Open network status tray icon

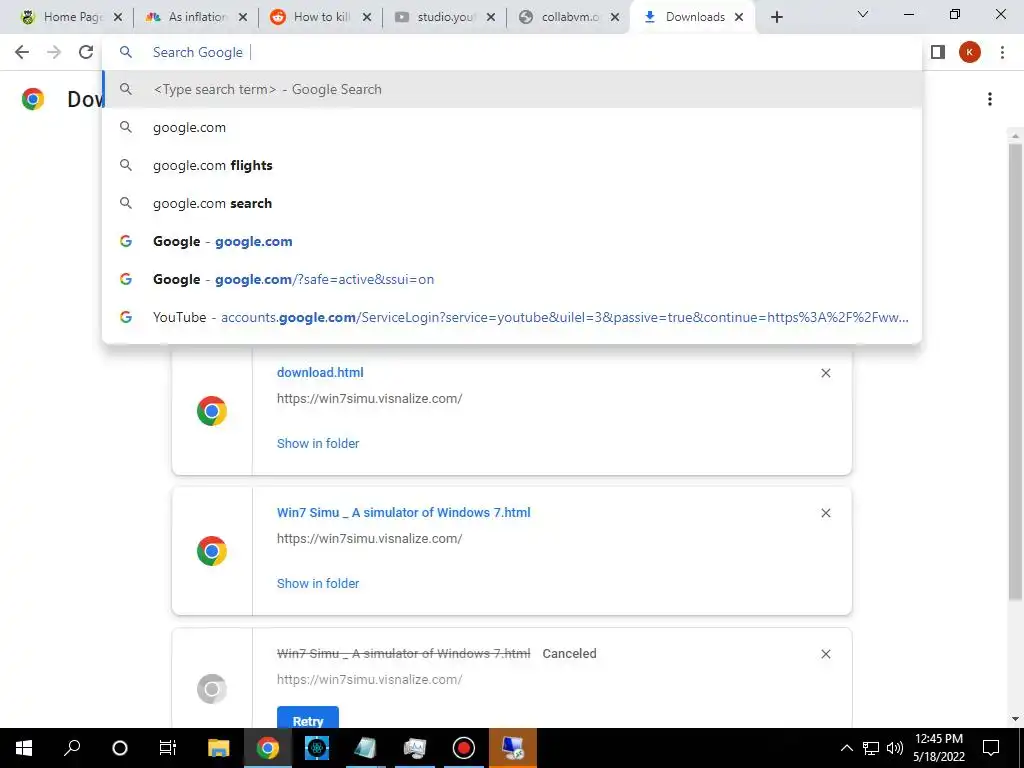click(x=871, y=748)
